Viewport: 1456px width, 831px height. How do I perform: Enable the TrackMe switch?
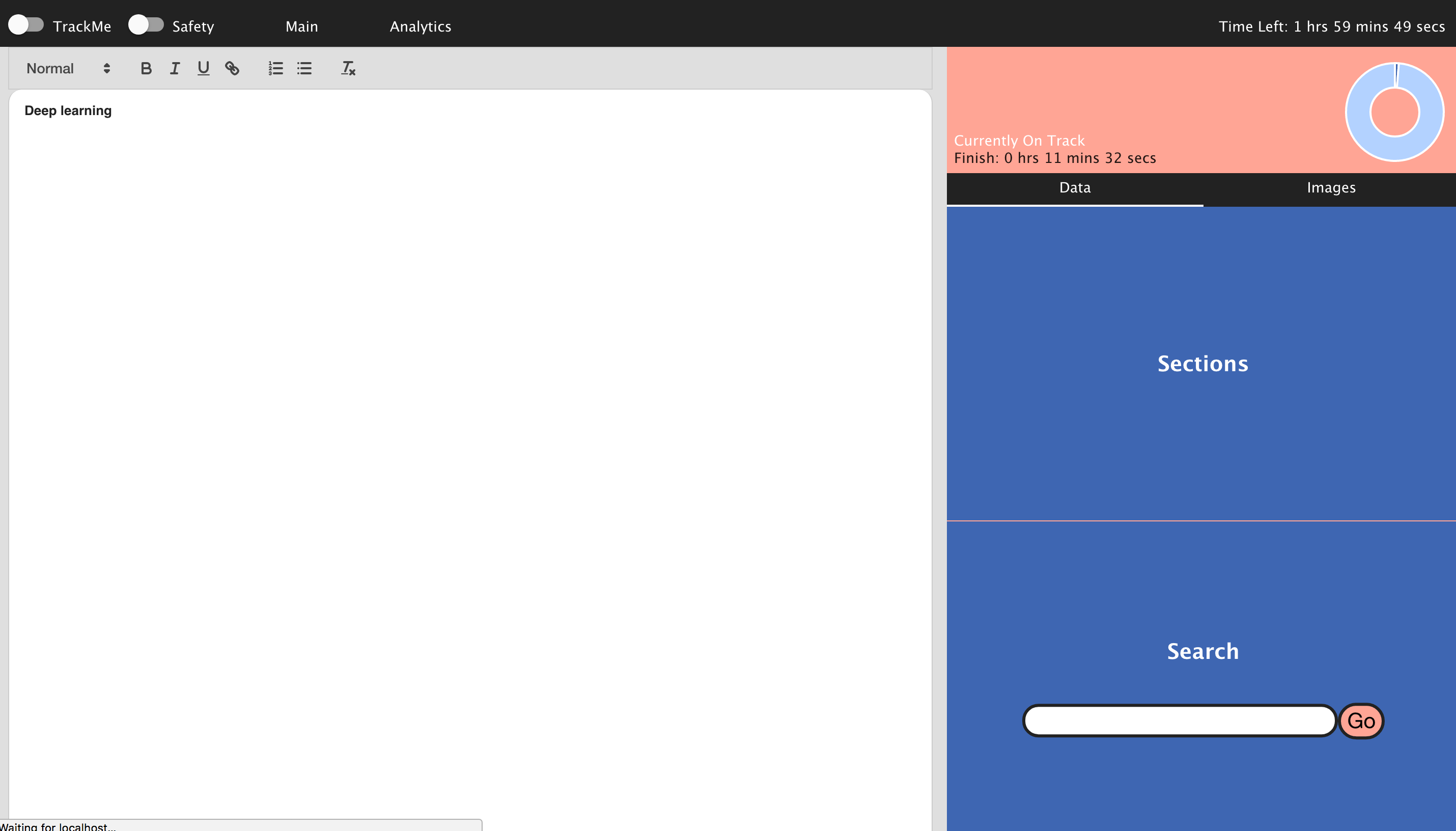[x=26, y=25]
